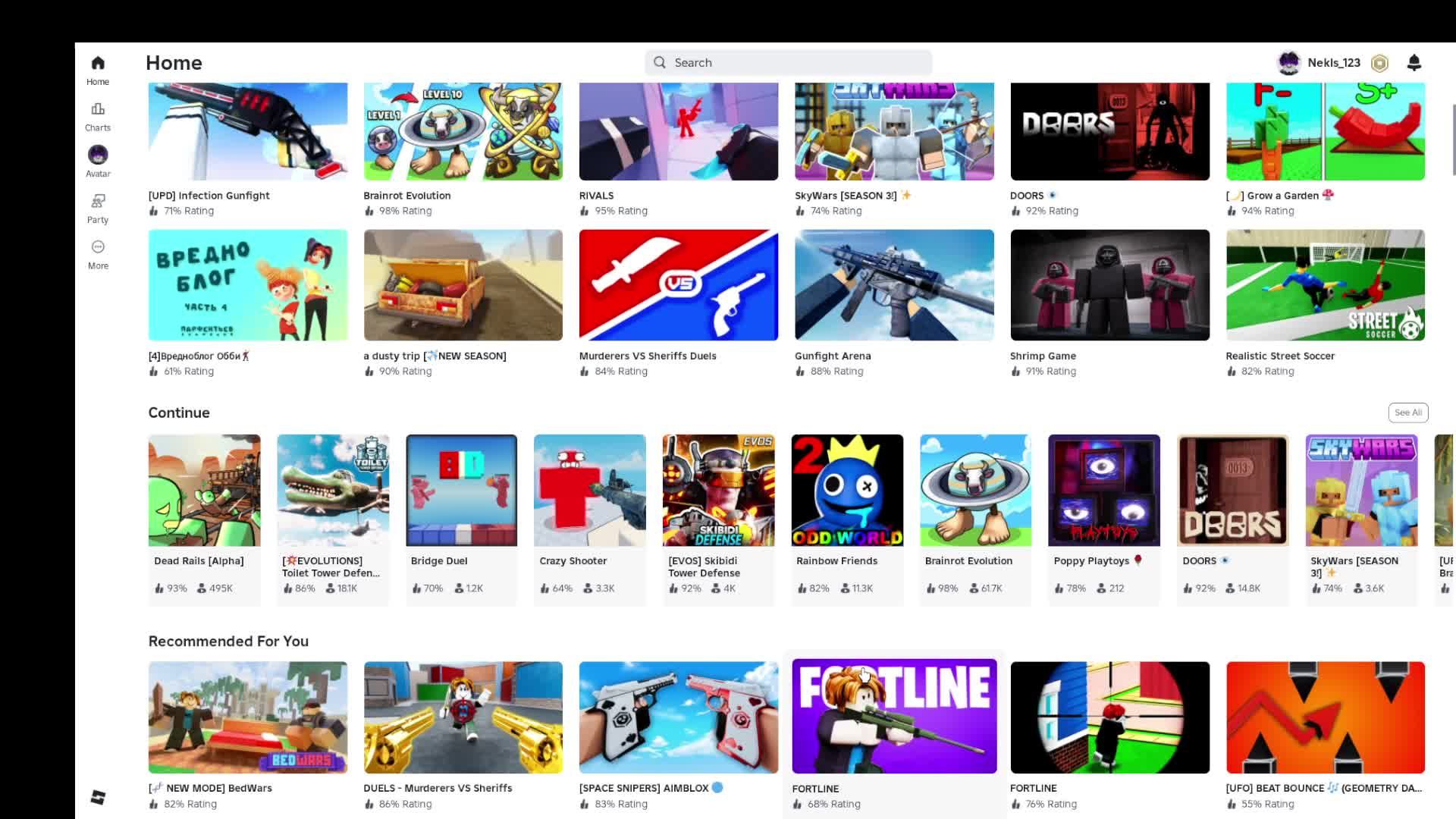Open Shrimp Game thumbnail
The width and height of the screenshot is (1456, 819).
pos(1109,285)
